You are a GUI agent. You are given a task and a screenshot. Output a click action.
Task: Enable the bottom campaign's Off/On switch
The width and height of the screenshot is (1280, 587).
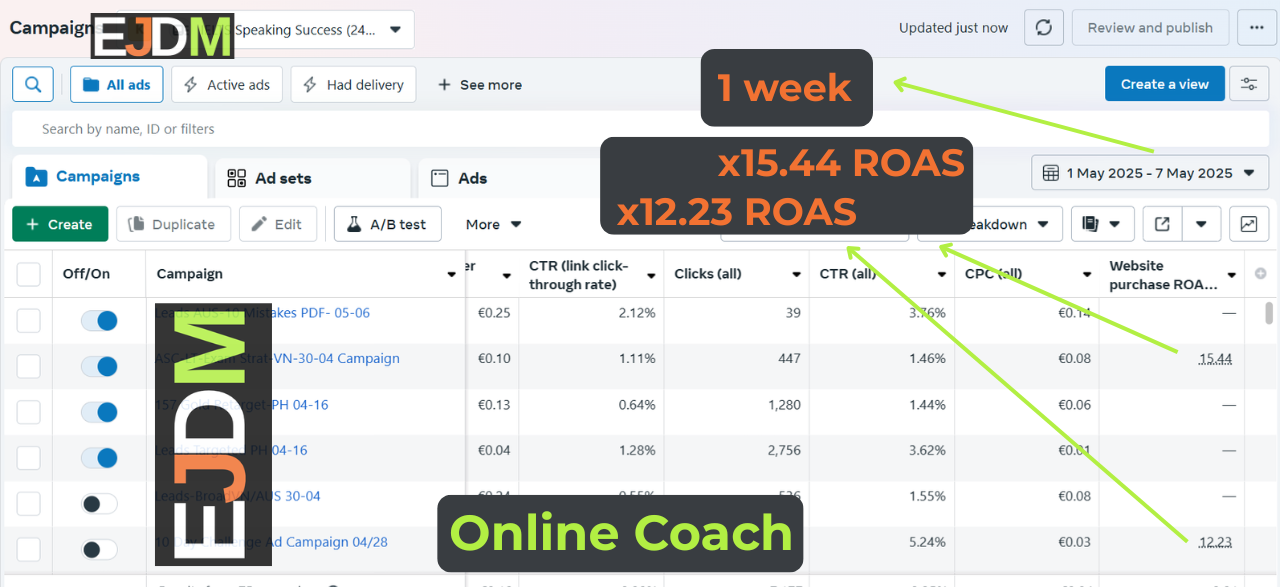coord(99,549)
